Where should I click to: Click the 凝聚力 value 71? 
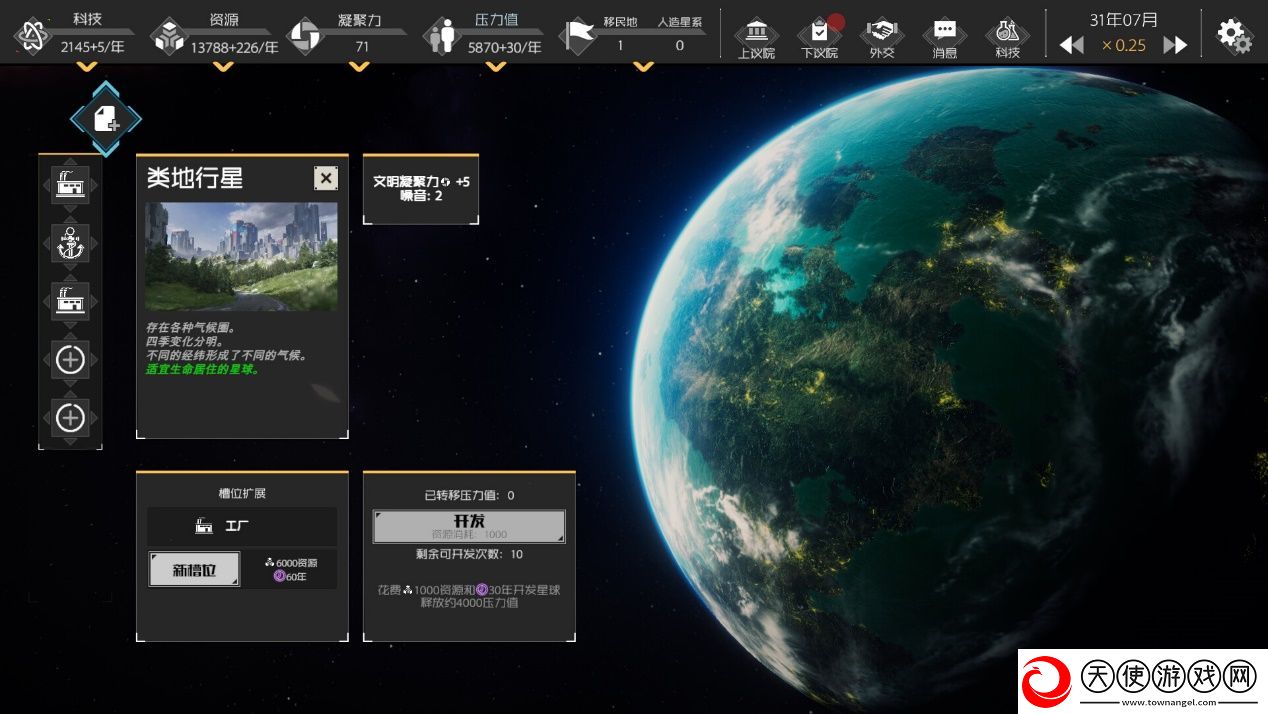click(362, 46)
